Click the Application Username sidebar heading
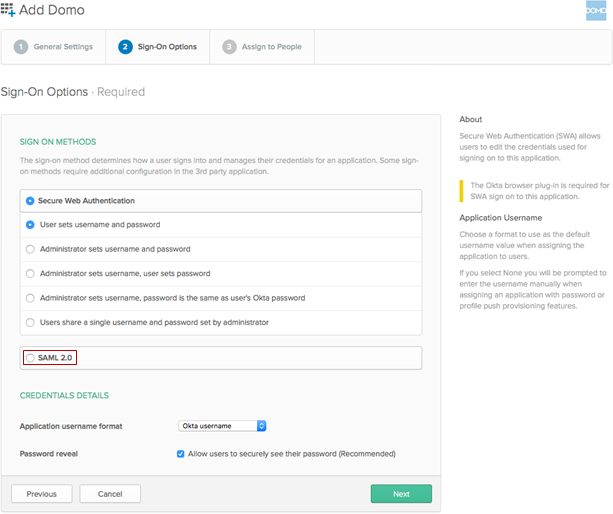Screen dimensions: 613x514 501,218
